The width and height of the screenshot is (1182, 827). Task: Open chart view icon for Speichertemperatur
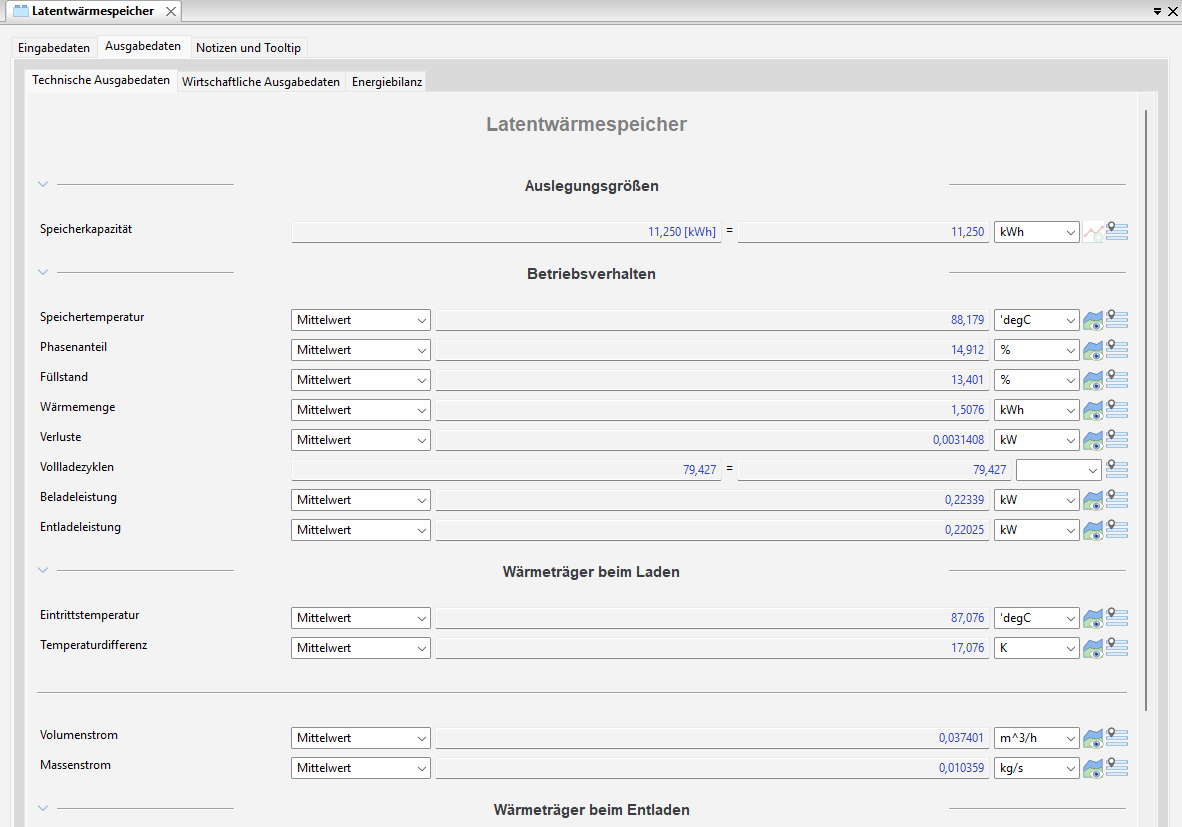pyautogui.click(x=1093, y=320)
